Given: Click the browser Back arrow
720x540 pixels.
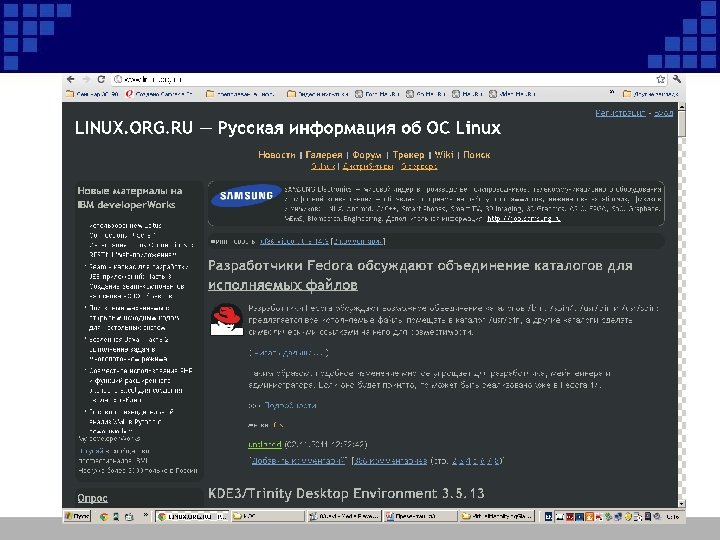Looking at the screenshot, I should (x=71, y=79).
